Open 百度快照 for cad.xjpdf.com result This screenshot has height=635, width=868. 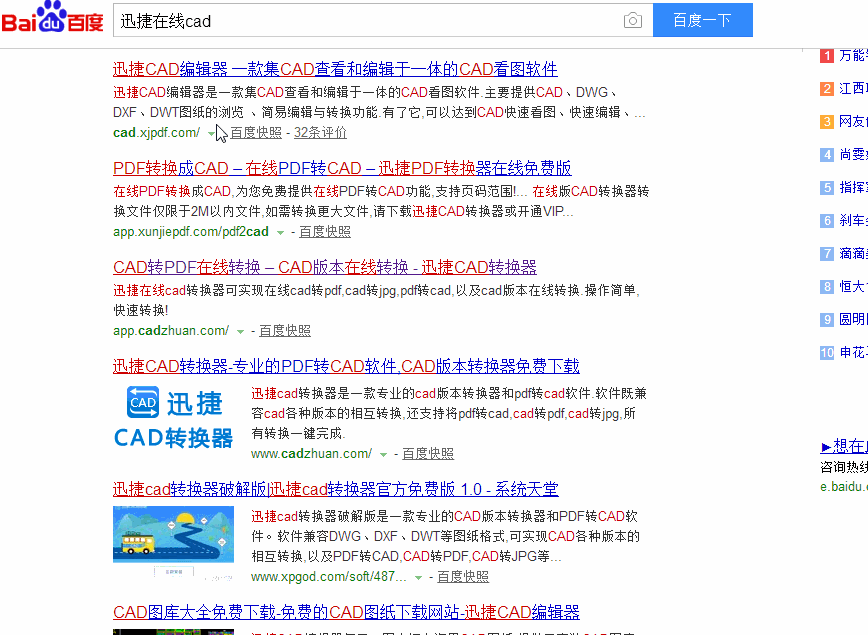click(x=256, y=133)
